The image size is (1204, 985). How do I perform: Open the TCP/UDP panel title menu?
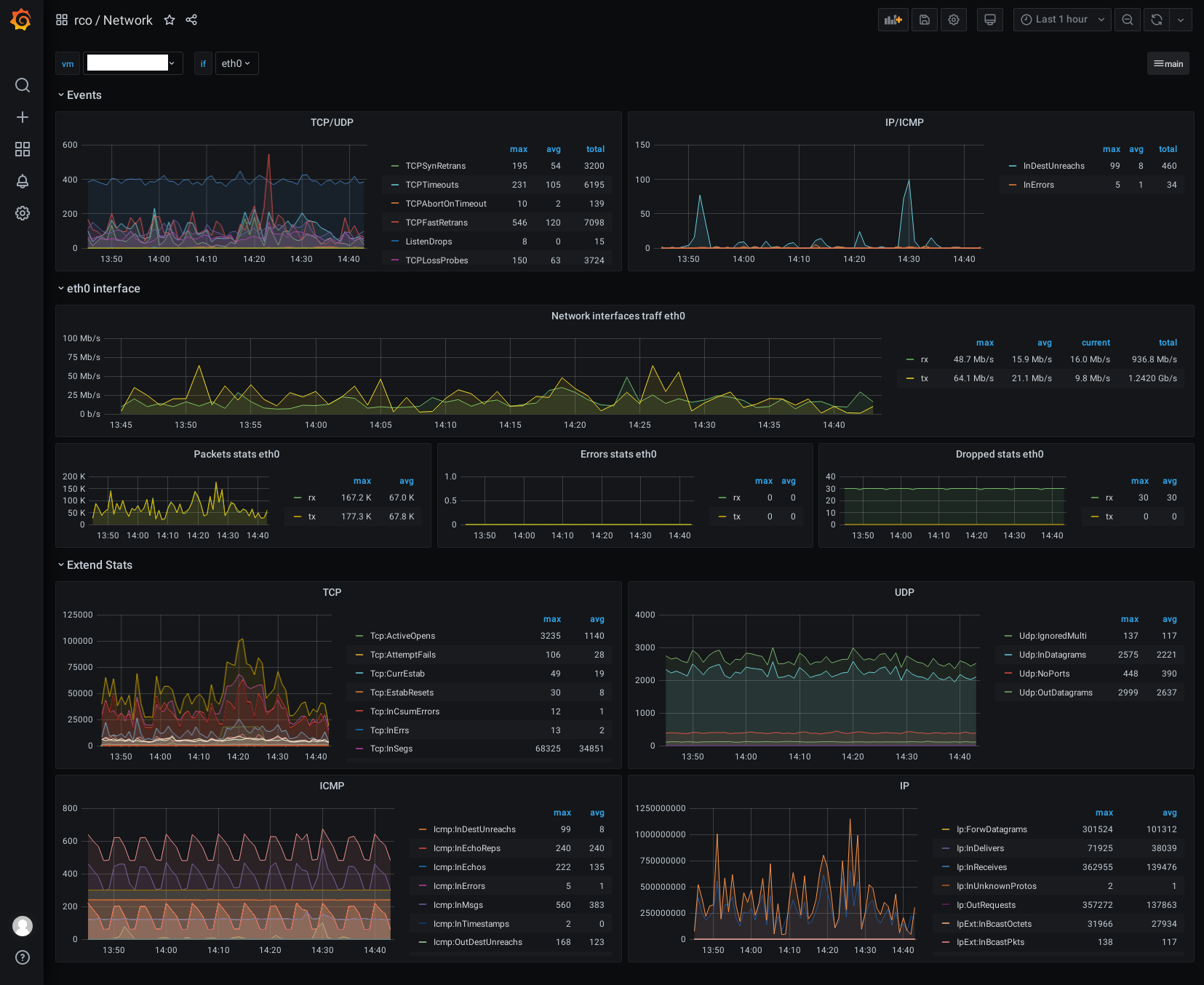click(x=332, y=122)
